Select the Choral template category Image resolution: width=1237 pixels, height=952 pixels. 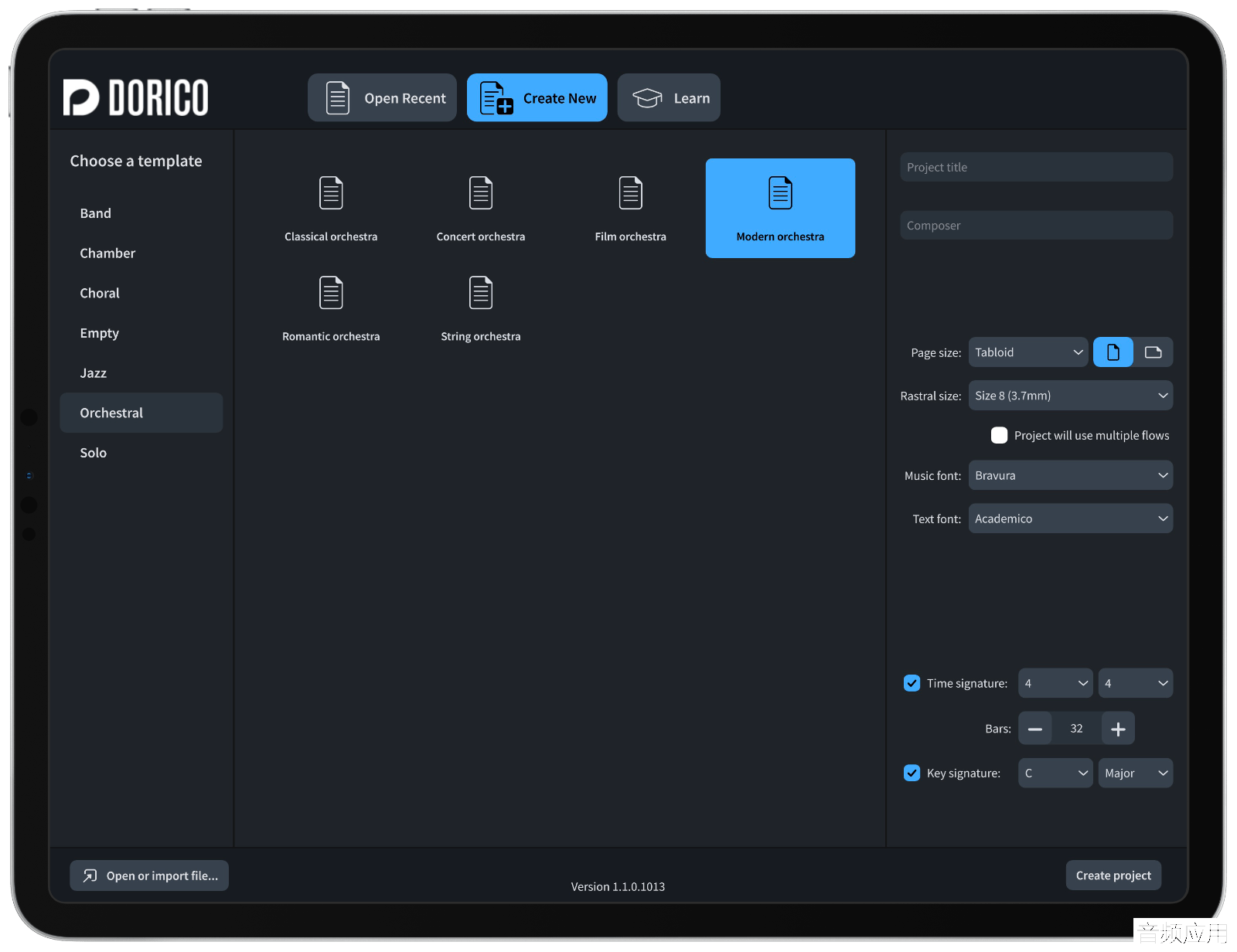coord(141,293)
